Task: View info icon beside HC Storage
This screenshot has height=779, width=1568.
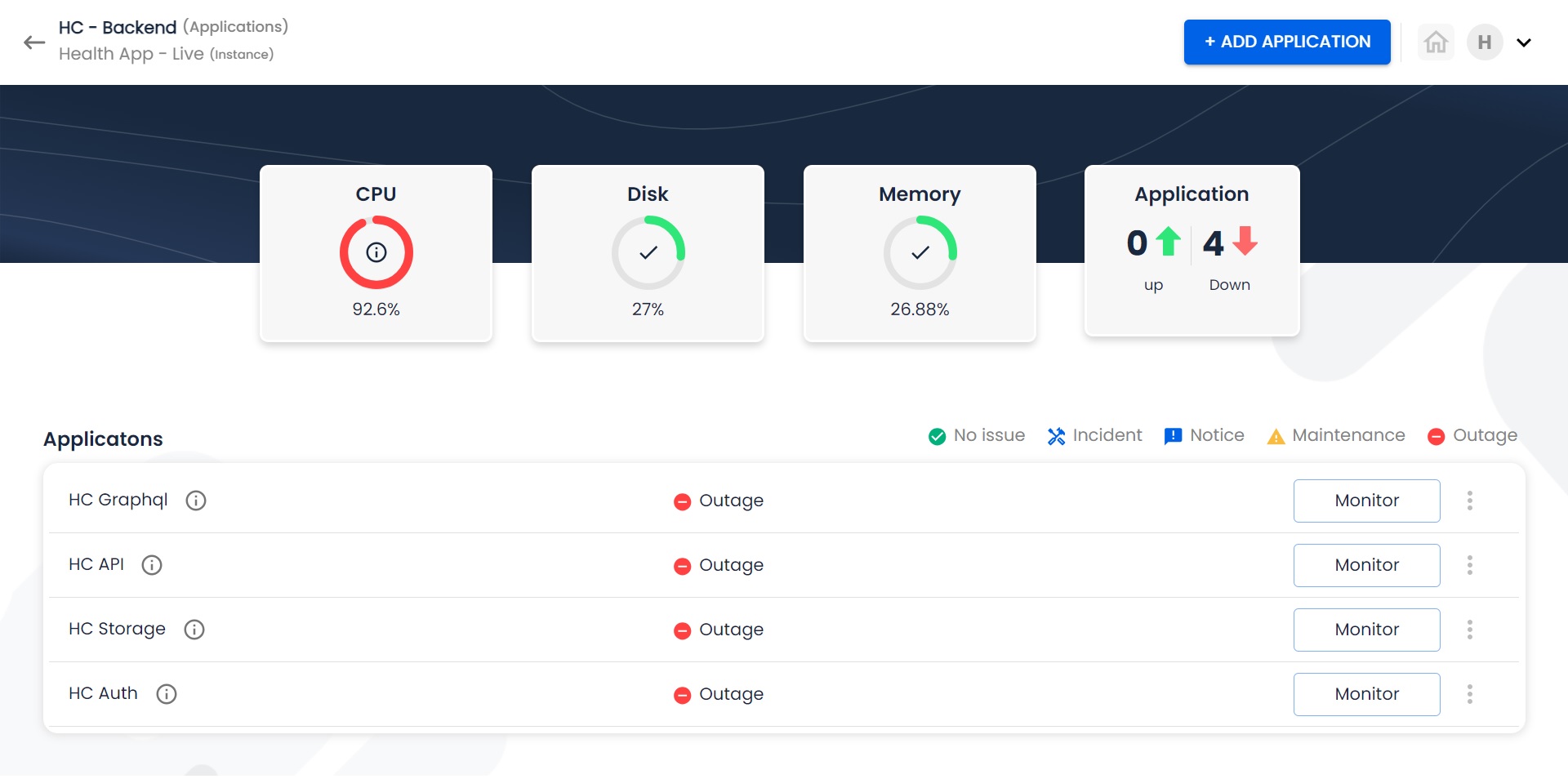Action: [x=194, y=630]
